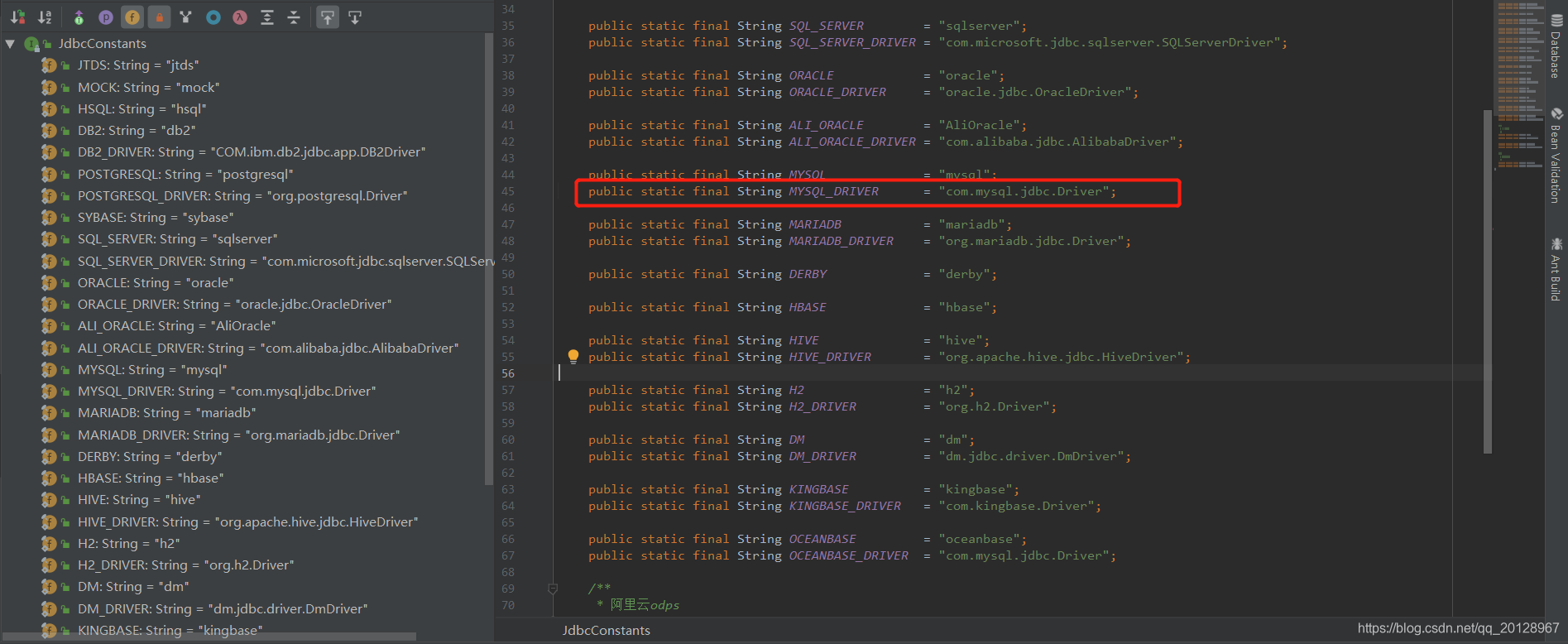Open the Ant Build tool window tab
This screenshot has height=644, width=1568.
pos(1556,270)
